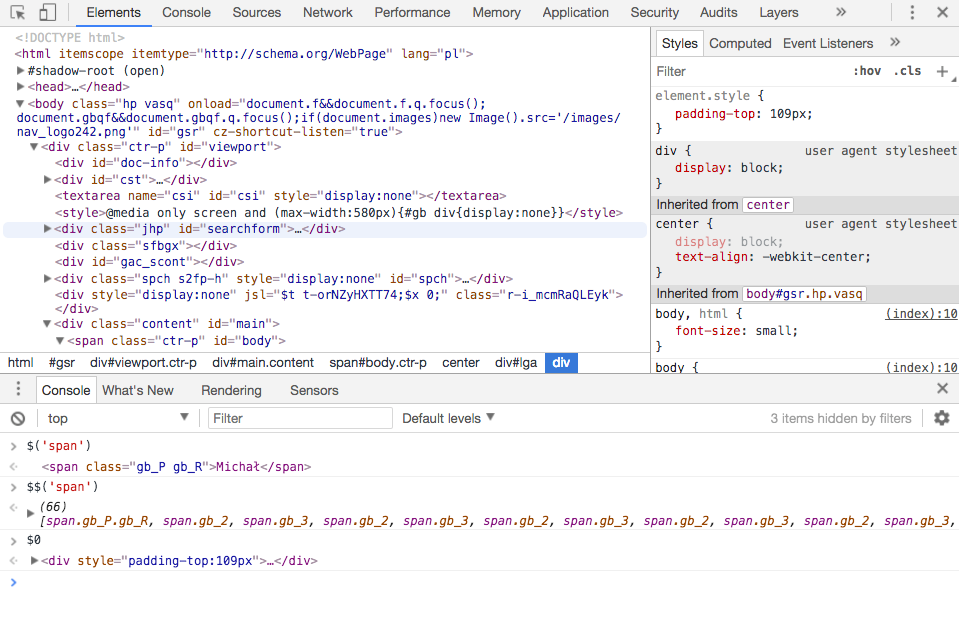Click the body#gsr.hp.vasq inherited-from link
959x636 pixels.
coord(803,292)
